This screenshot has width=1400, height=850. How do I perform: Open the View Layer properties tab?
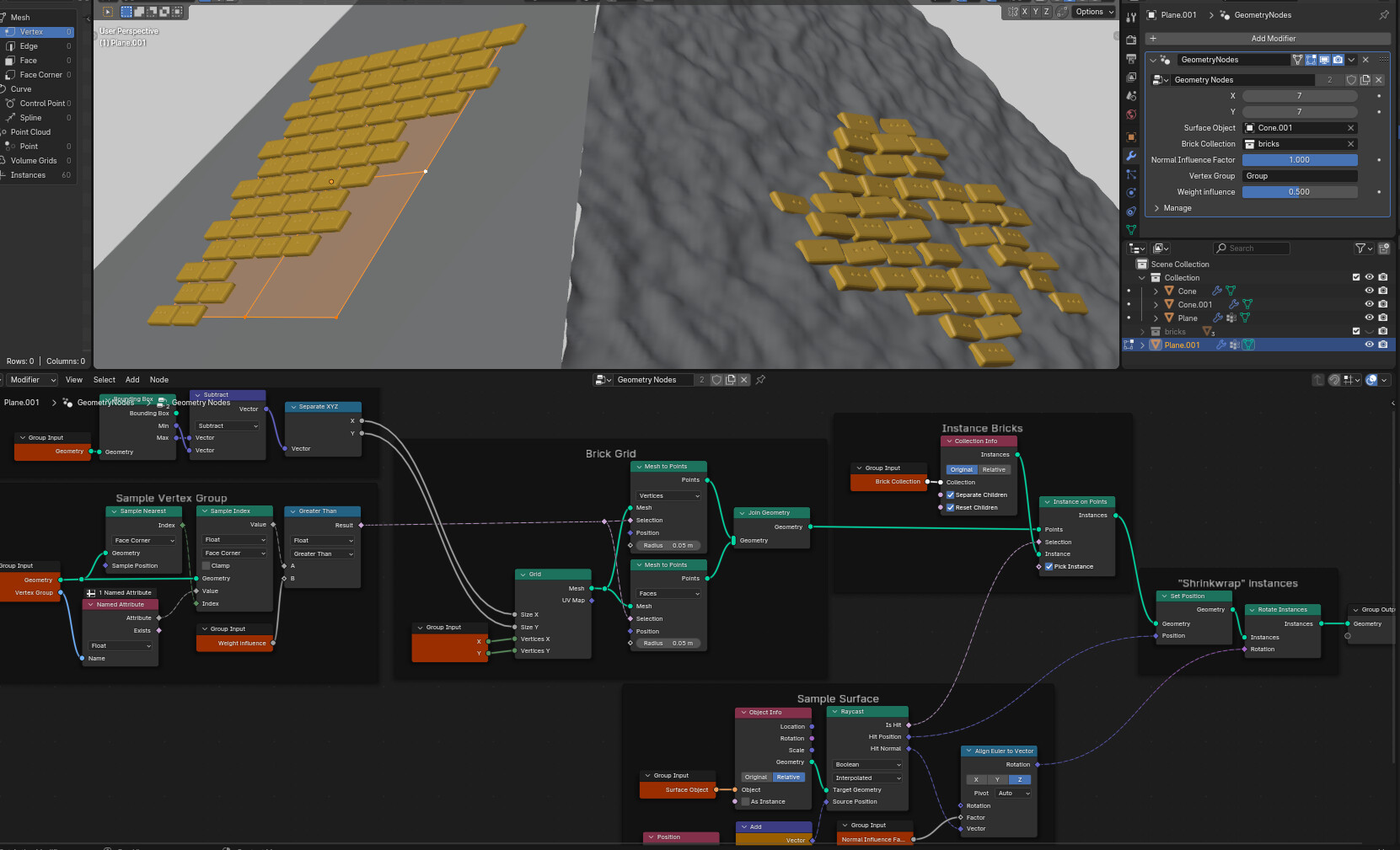1131,77
